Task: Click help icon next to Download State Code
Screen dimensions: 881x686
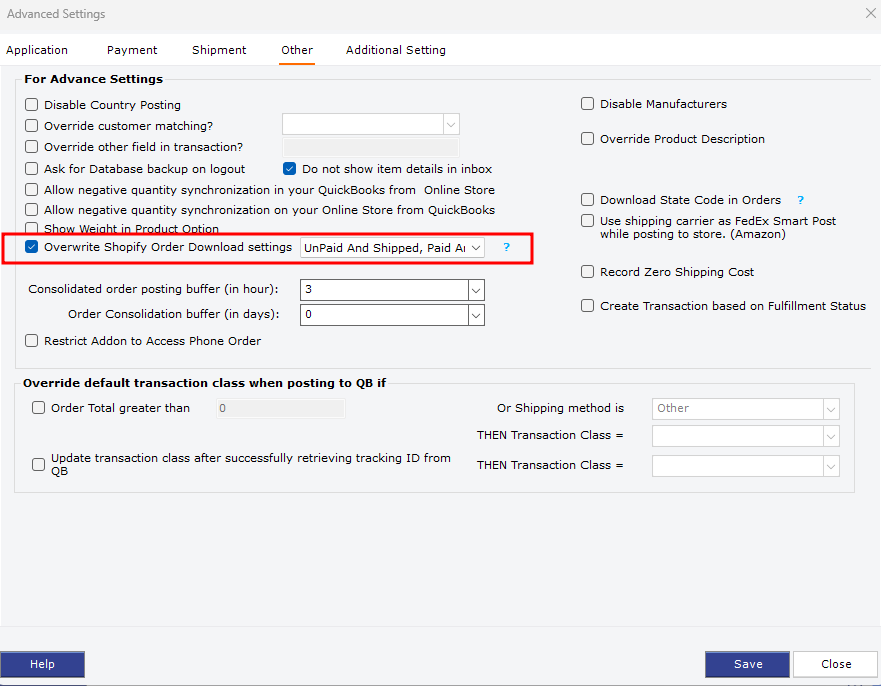Action: point(801,200)
